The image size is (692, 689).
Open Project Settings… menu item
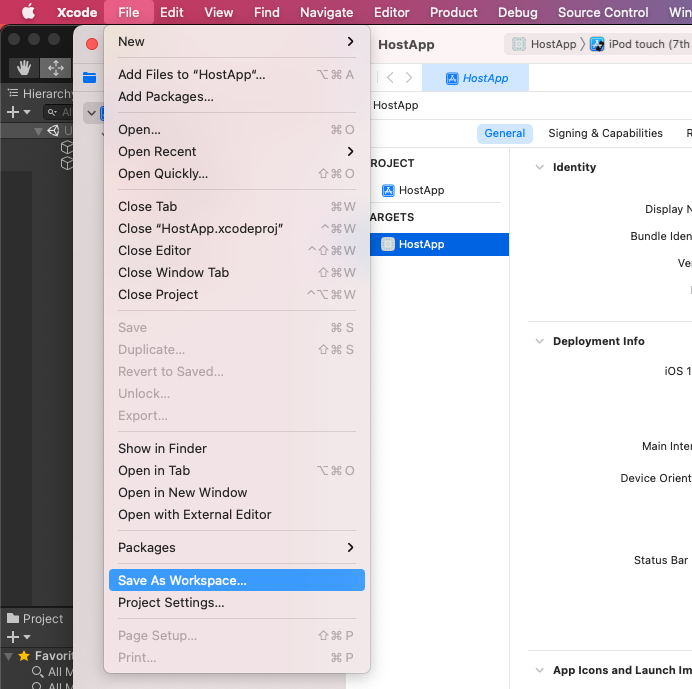(237, 603)
